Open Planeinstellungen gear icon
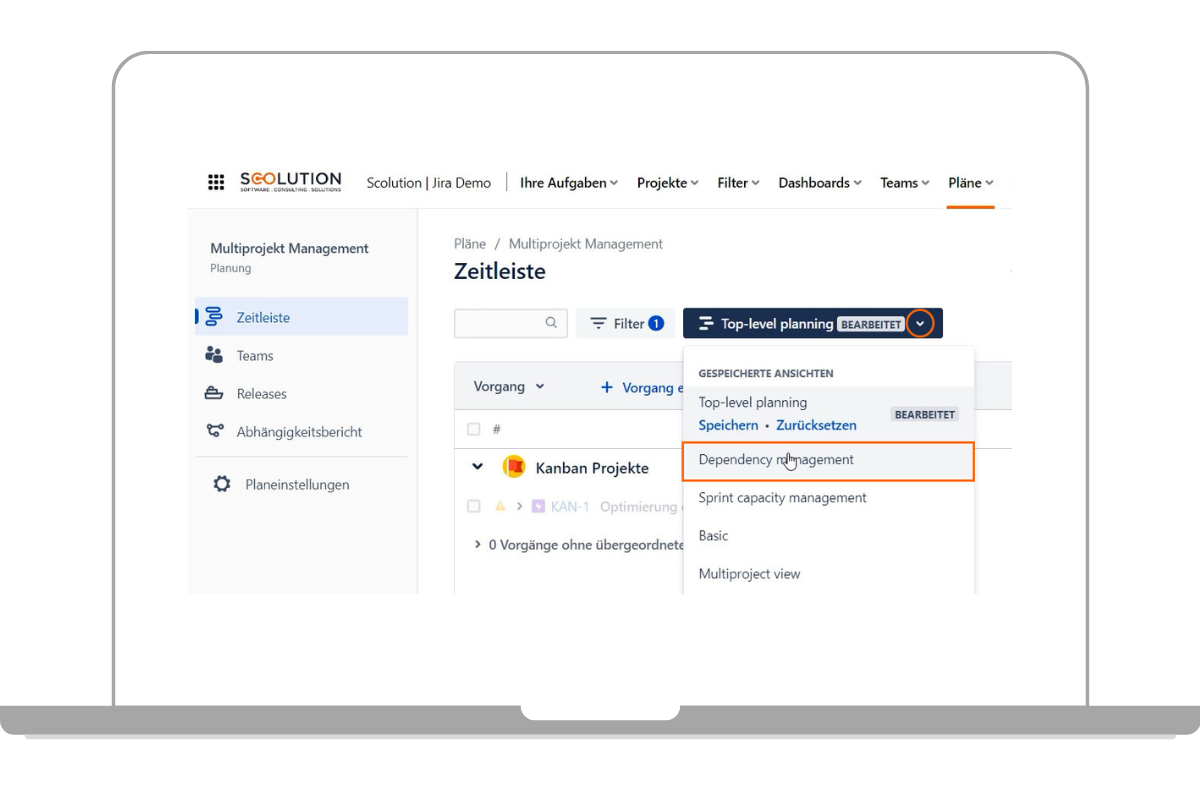 (222, 484)
